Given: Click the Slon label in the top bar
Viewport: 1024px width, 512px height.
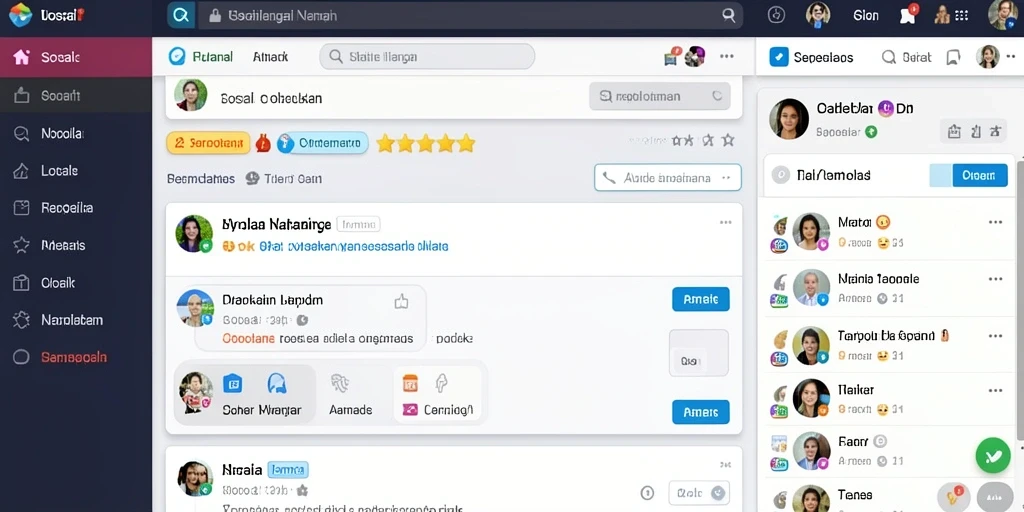Looking at the screenshot, I should pos(865,16).
